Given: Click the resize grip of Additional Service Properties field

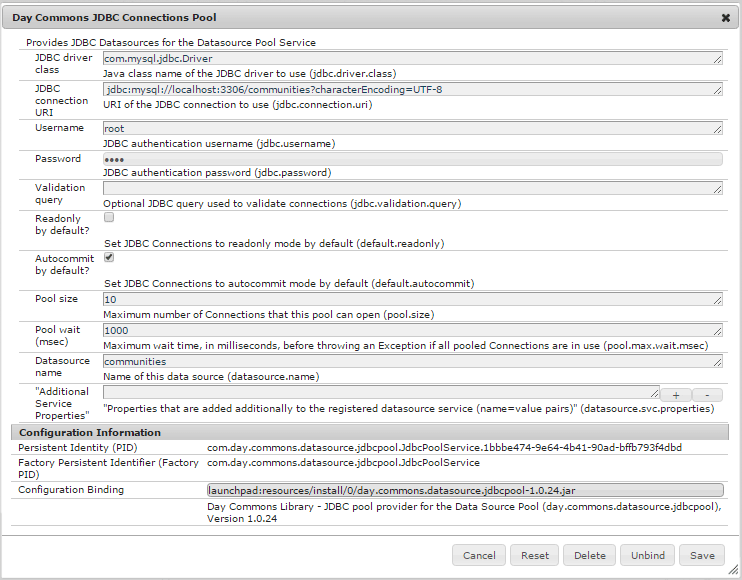Looking at the screenshot, I should (x=654, y=394).
